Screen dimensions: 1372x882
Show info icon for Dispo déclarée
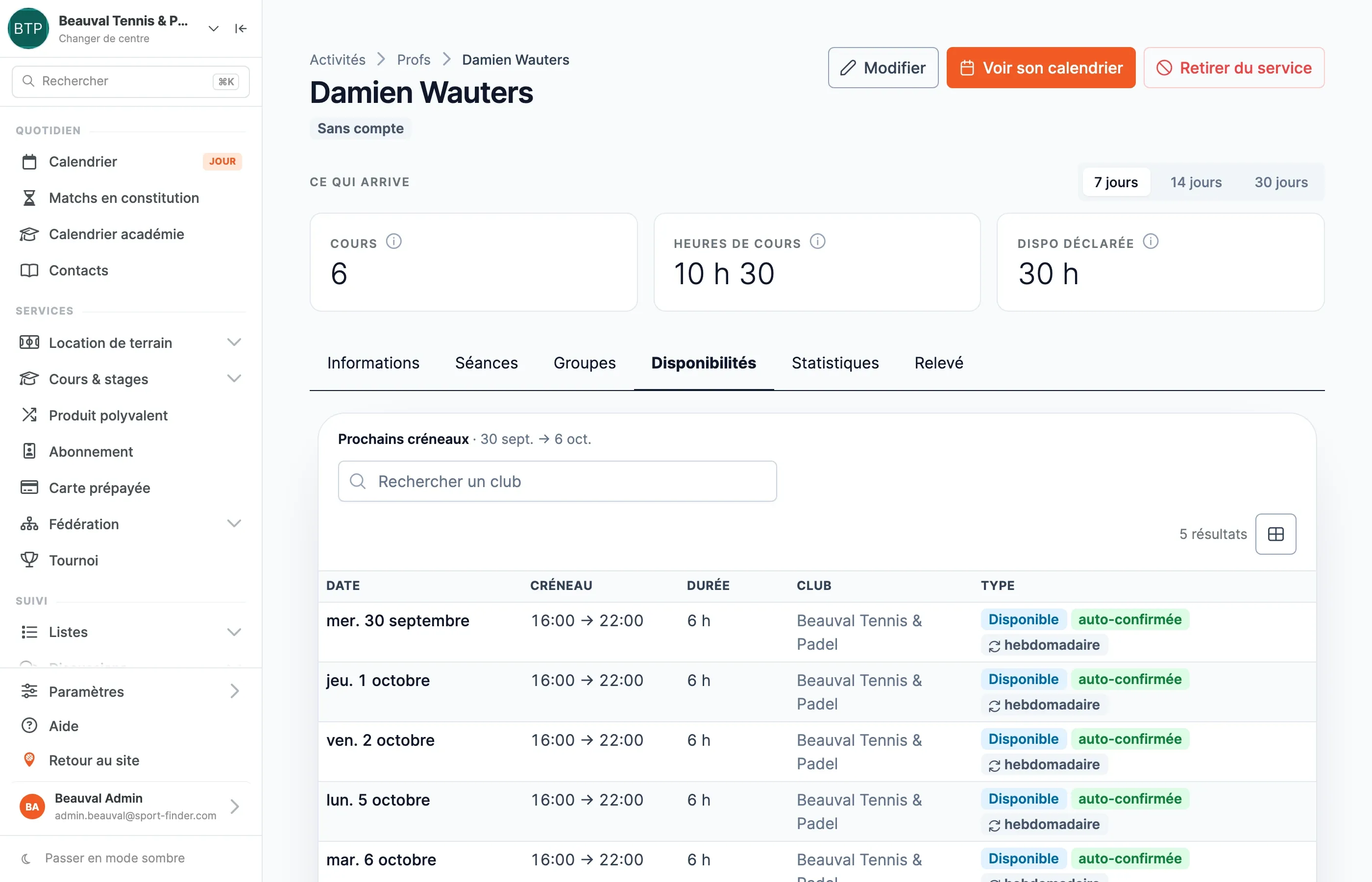coord(1151,242)
